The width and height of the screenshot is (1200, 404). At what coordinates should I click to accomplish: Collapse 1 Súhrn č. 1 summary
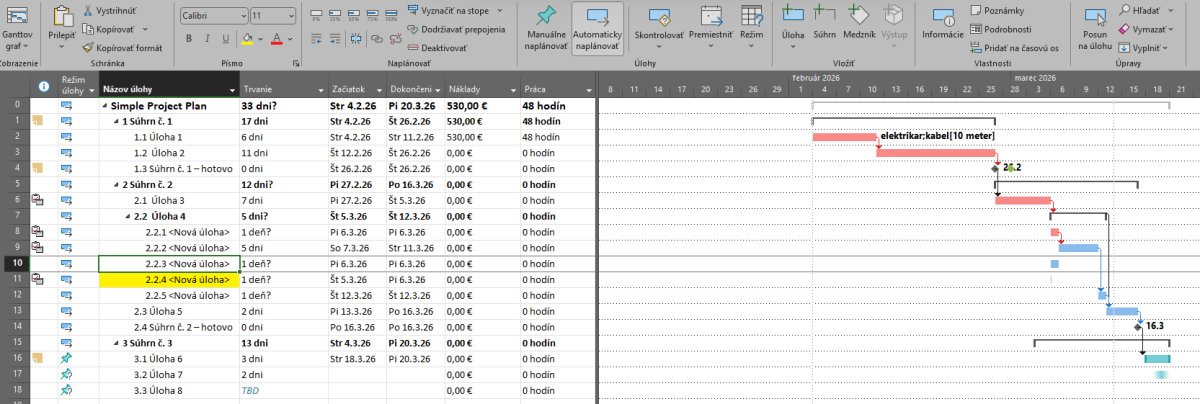tap(116, 120)
